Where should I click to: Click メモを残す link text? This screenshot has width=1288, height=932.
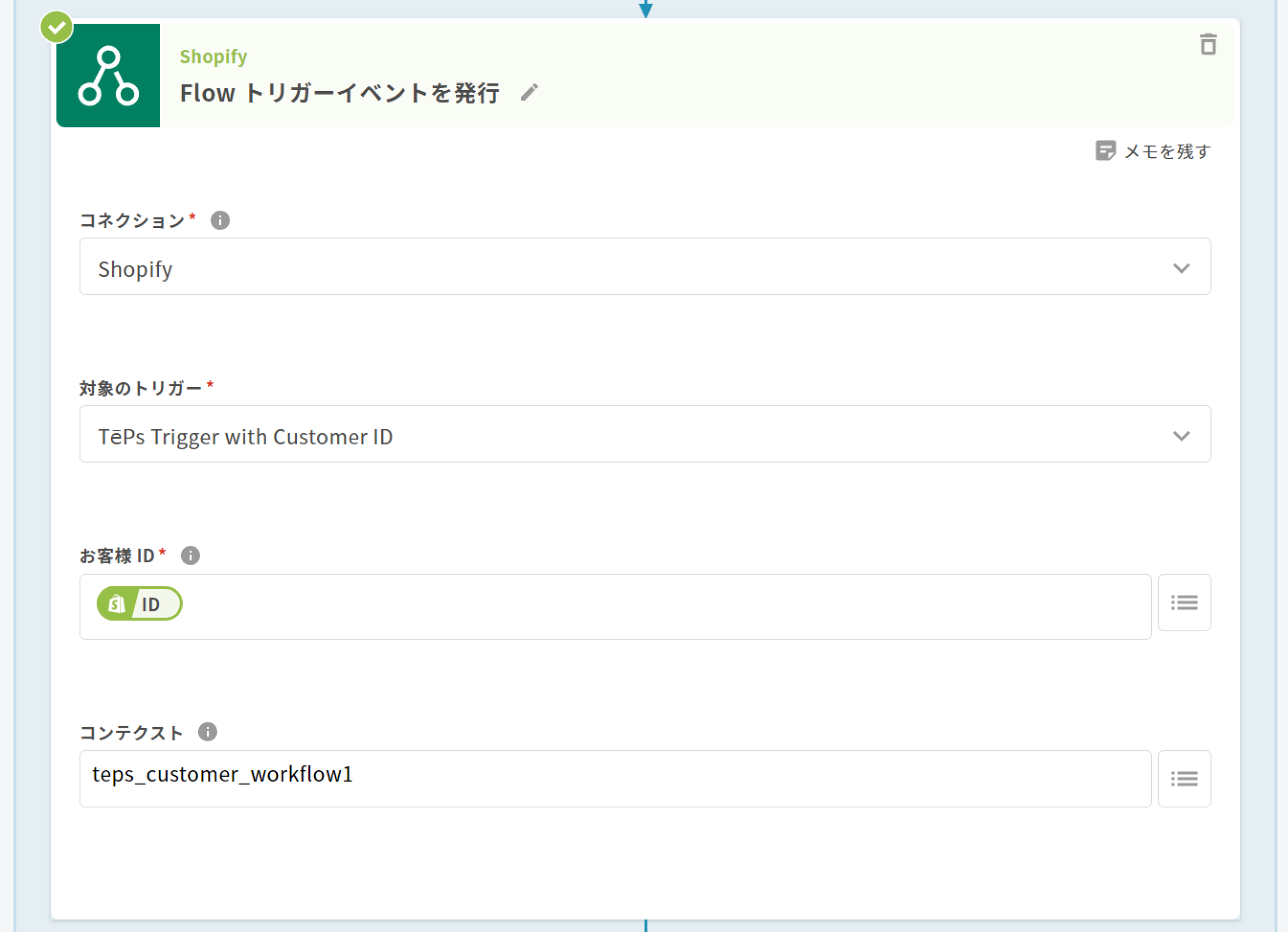point(1167,151)
